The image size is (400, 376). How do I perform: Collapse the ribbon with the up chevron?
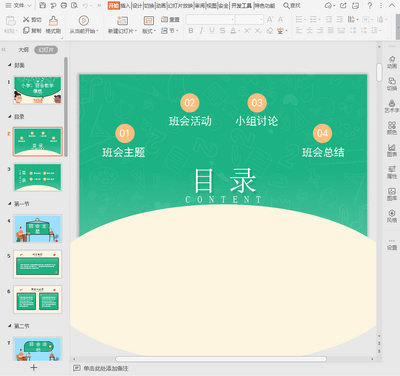(x=392, y=5)
